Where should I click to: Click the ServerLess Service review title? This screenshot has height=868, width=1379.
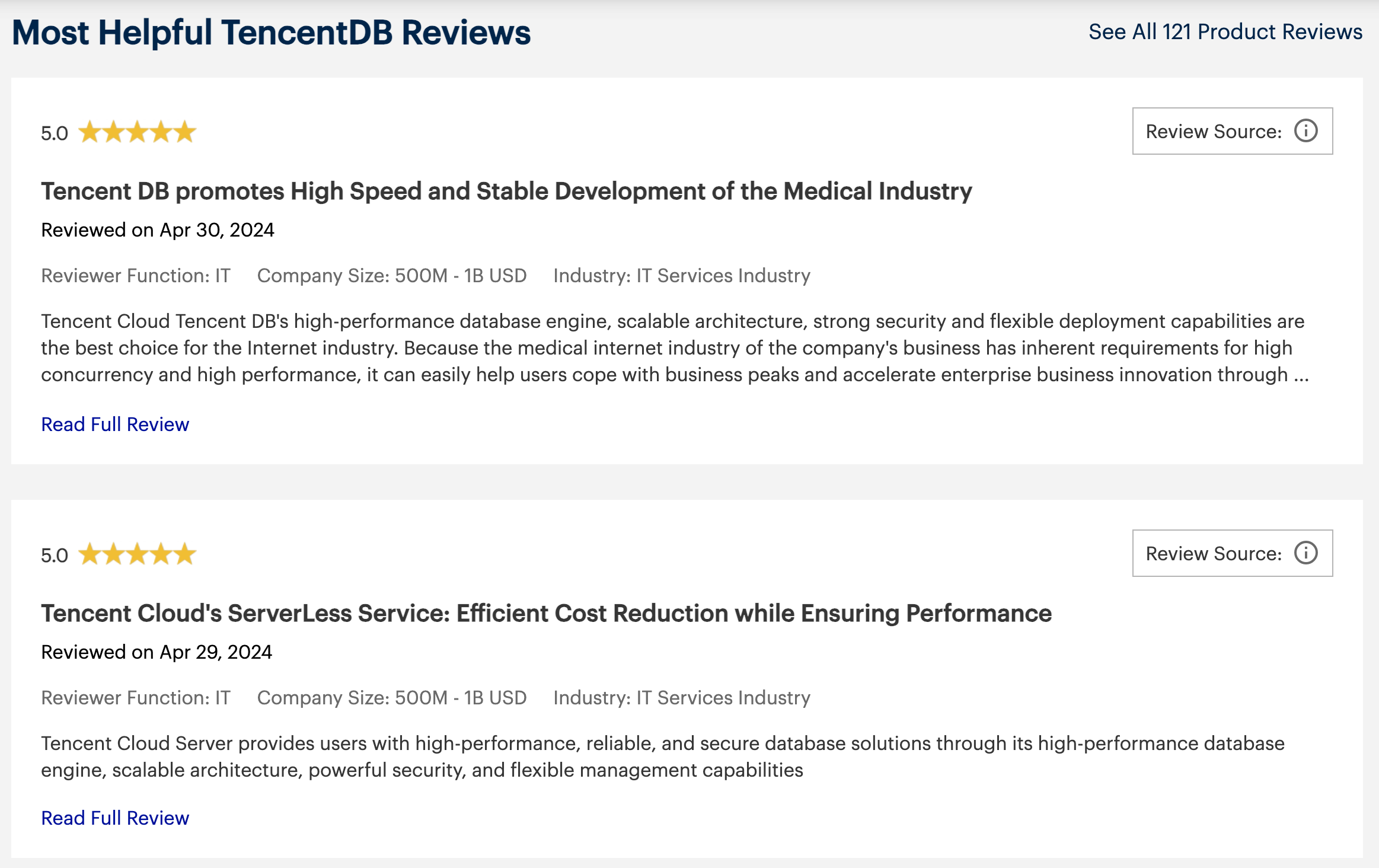[x=546, y=614]
